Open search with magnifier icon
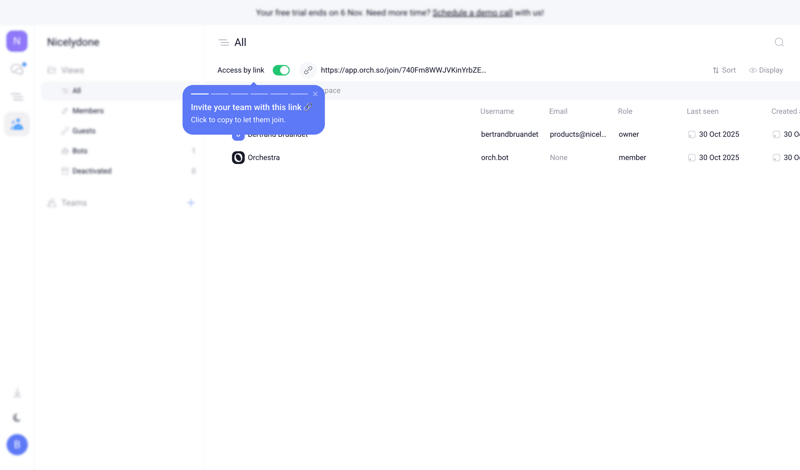Viewport: 800px width, 470px height. point(779,42)
